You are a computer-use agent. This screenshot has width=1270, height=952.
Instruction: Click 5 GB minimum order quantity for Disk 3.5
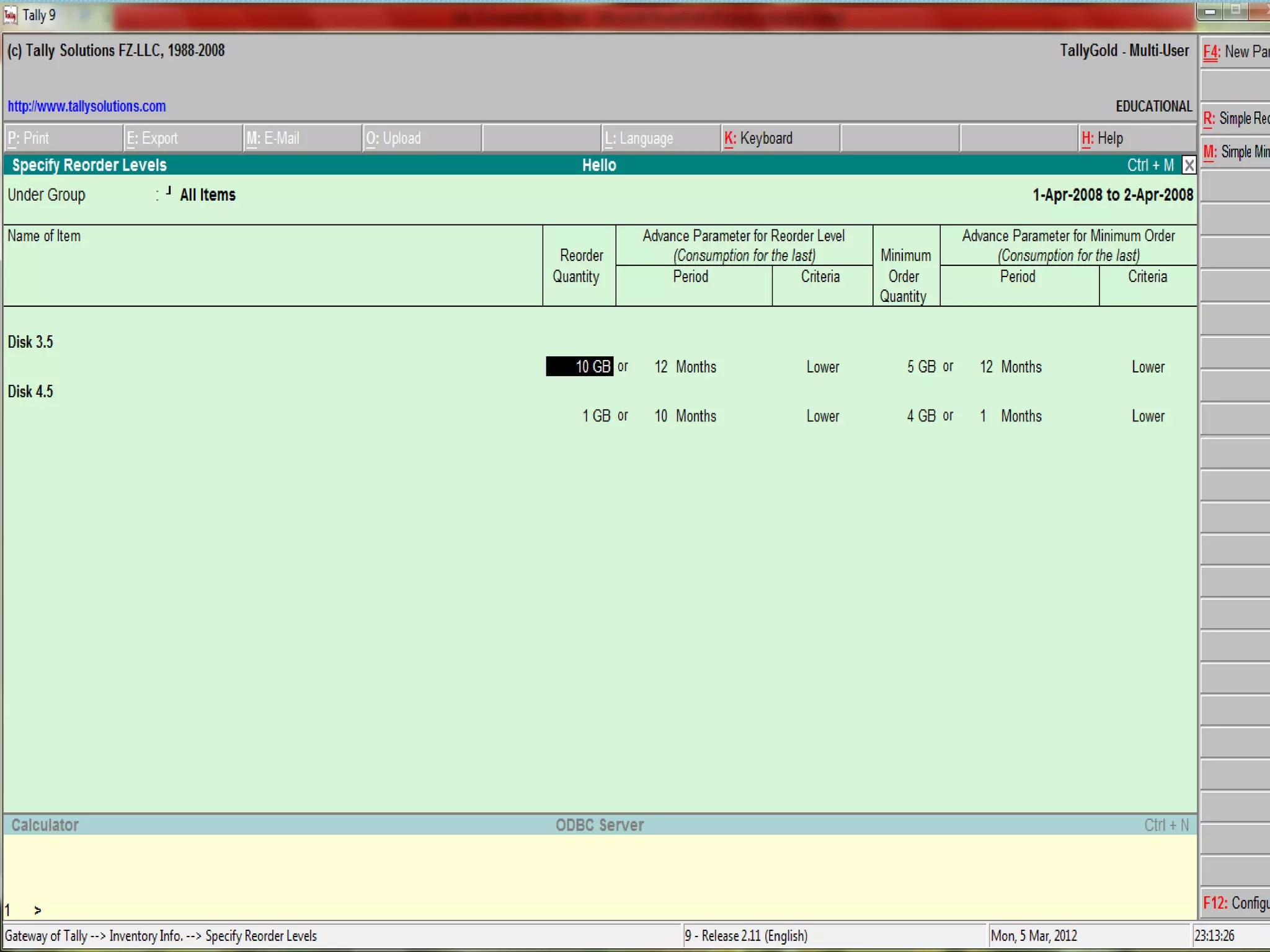[x=921, y=367]
